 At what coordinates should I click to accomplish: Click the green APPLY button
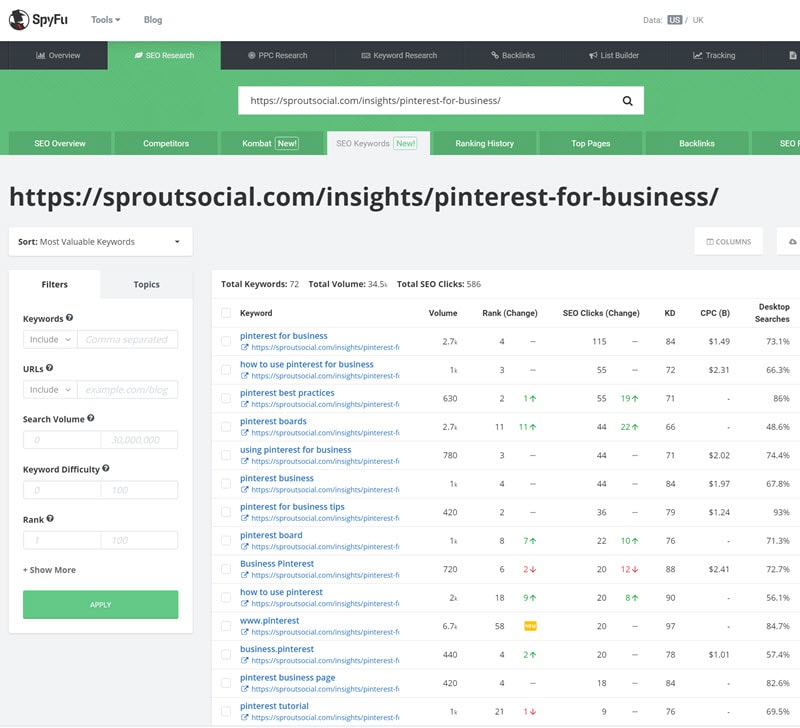(101, 605)
